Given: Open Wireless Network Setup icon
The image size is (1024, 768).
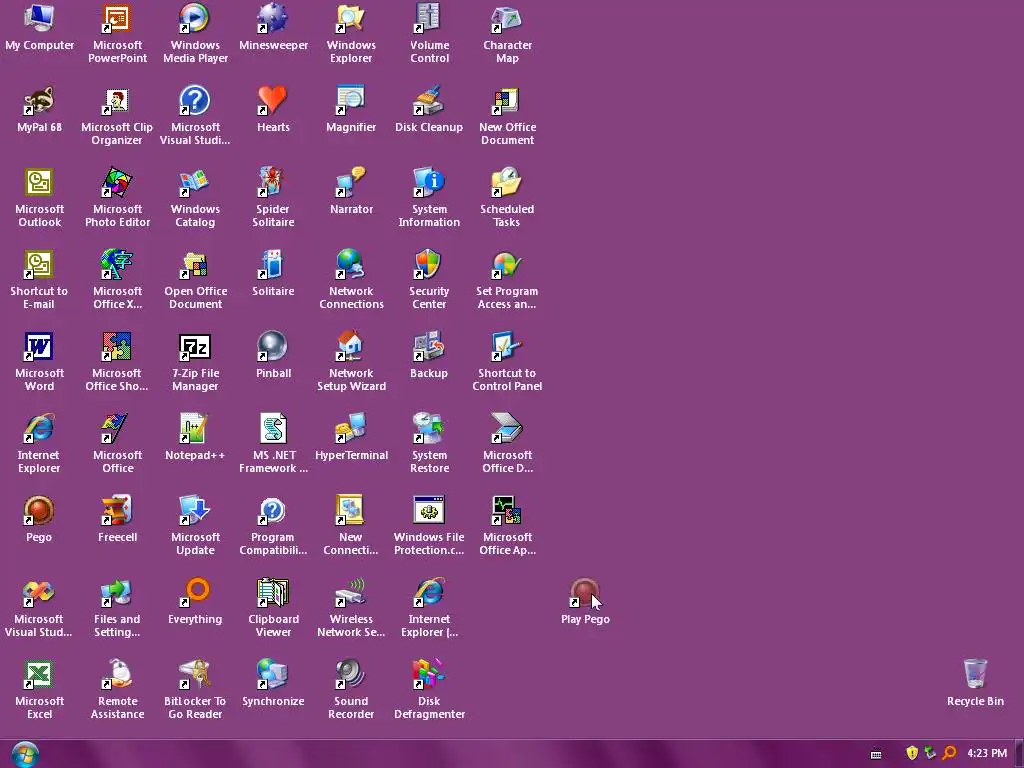Looking at the screenshot, I should [x=351, y=592].
